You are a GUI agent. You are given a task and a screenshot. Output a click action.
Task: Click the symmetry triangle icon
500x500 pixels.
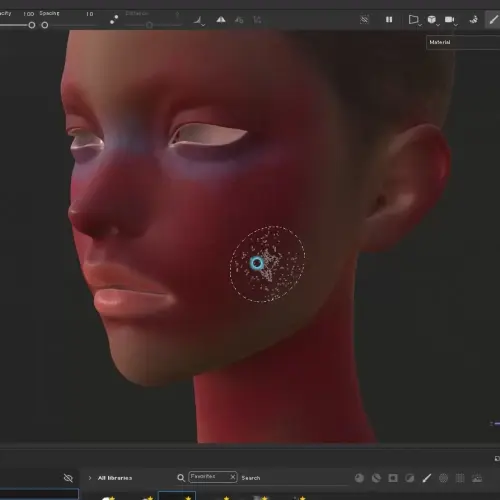click(221, 20)
